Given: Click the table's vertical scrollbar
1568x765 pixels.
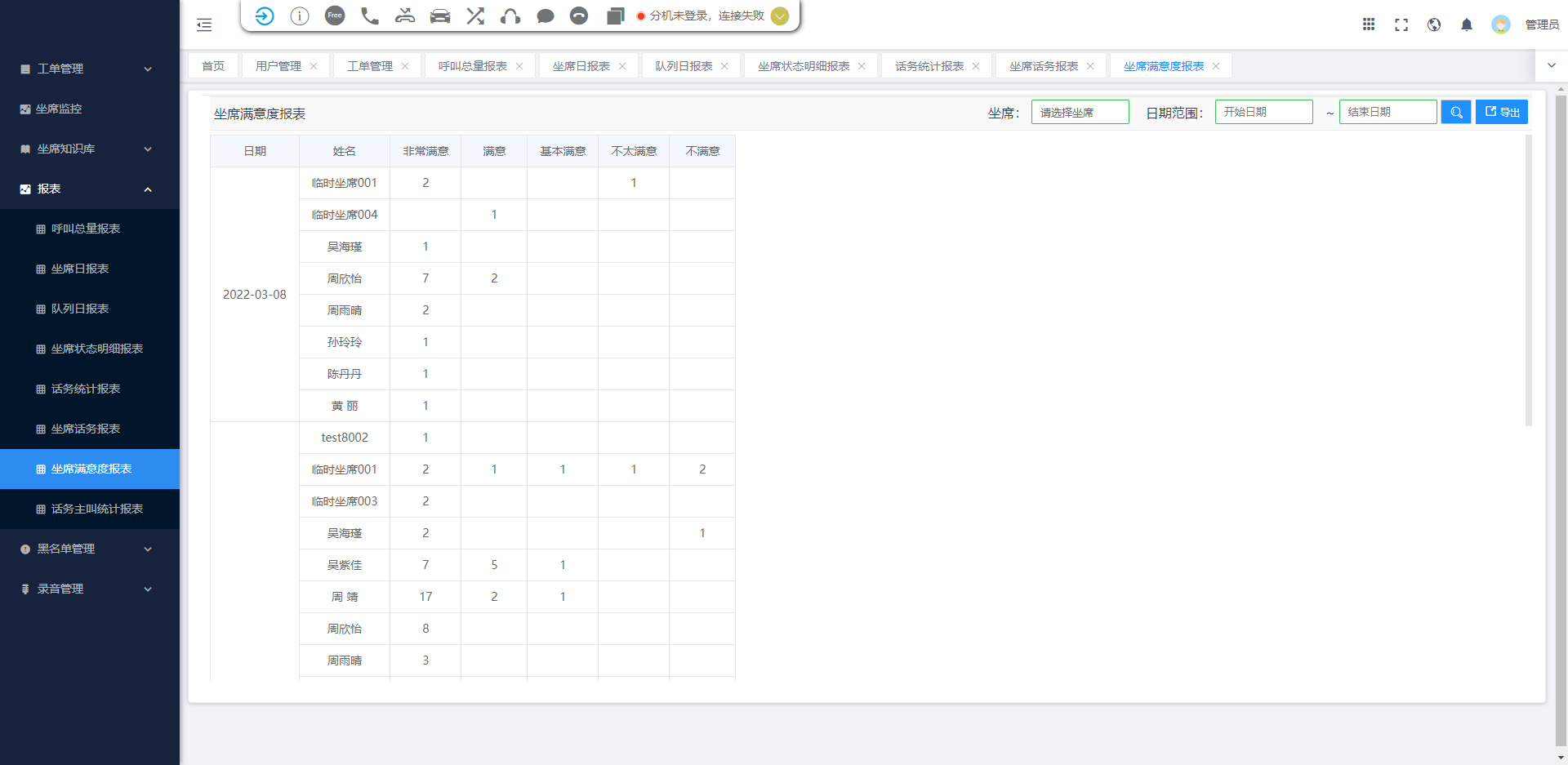Looking at the screenshot, I should pyautogui.click(x=1529, y=281).
